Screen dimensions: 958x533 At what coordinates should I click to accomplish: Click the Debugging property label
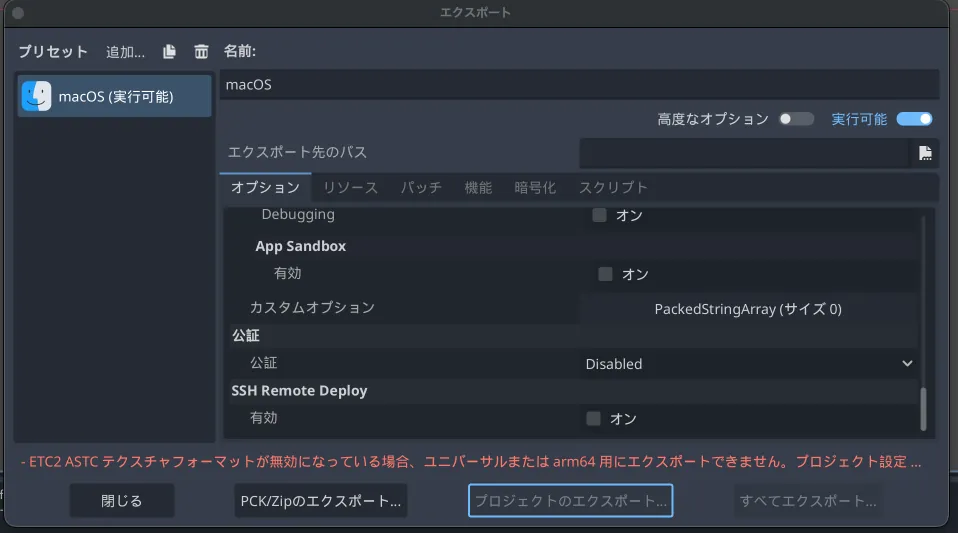tap(298, 215)
